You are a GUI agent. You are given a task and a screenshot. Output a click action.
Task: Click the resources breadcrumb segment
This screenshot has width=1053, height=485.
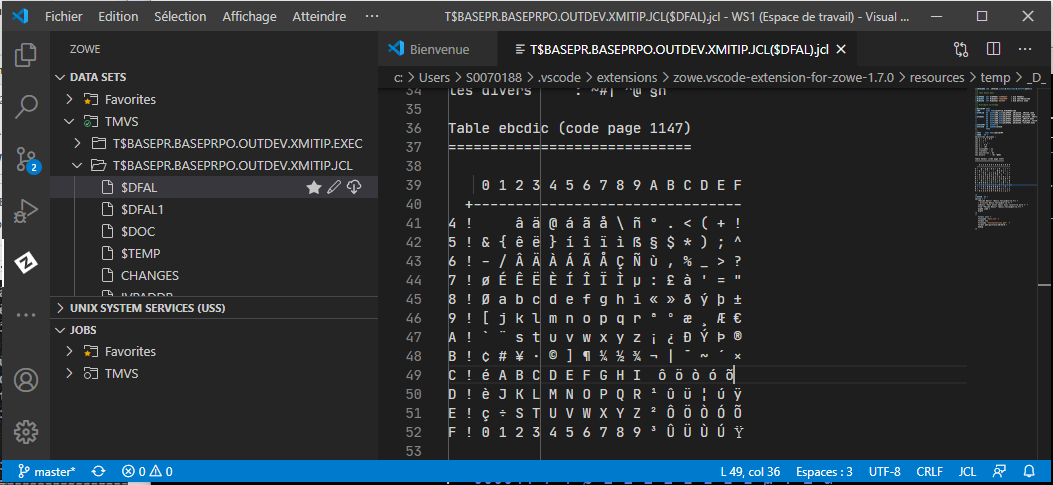(937, 77)
